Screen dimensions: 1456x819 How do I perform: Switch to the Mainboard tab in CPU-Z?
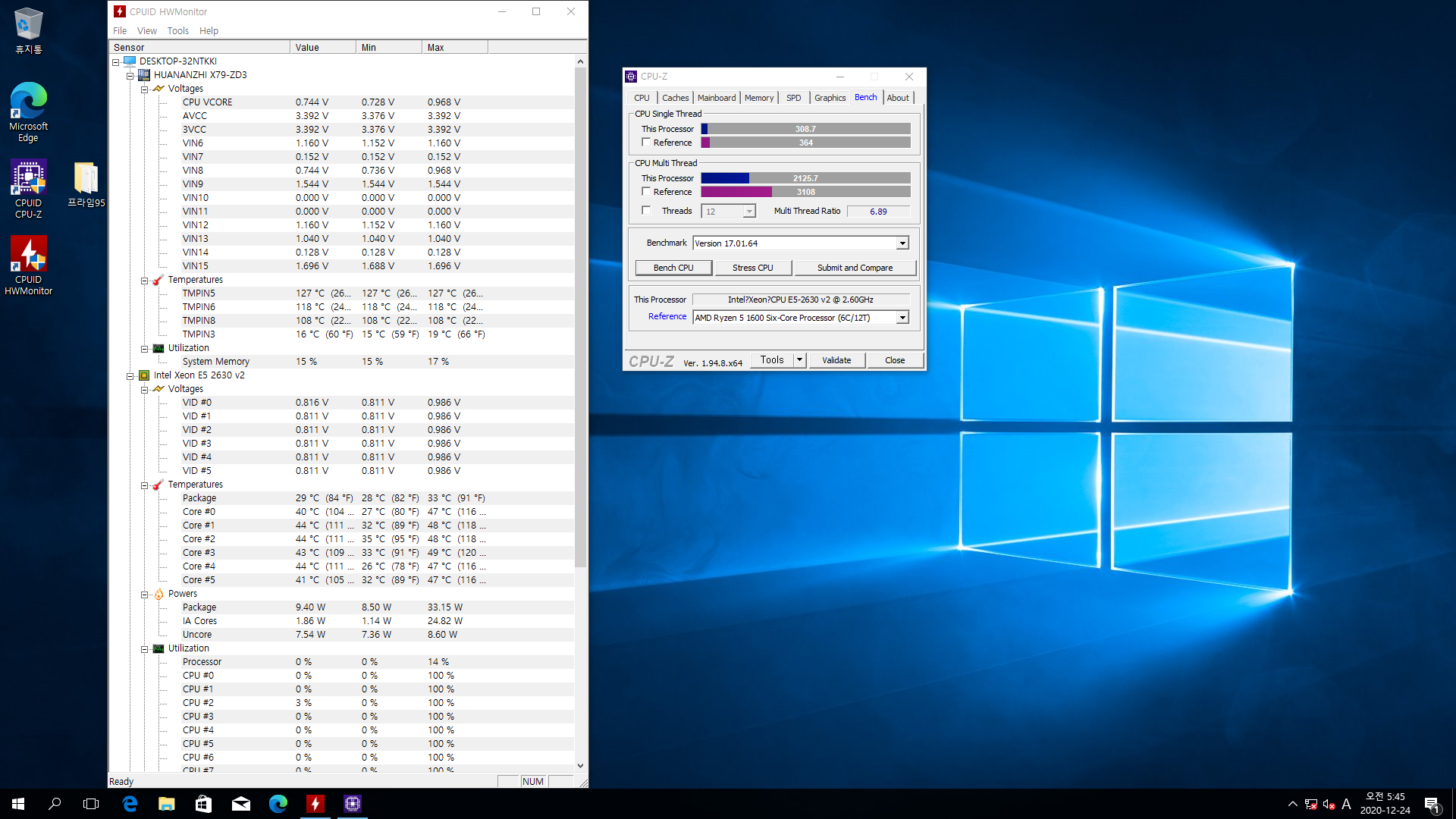pyautogui.click(x=716, y=98)
